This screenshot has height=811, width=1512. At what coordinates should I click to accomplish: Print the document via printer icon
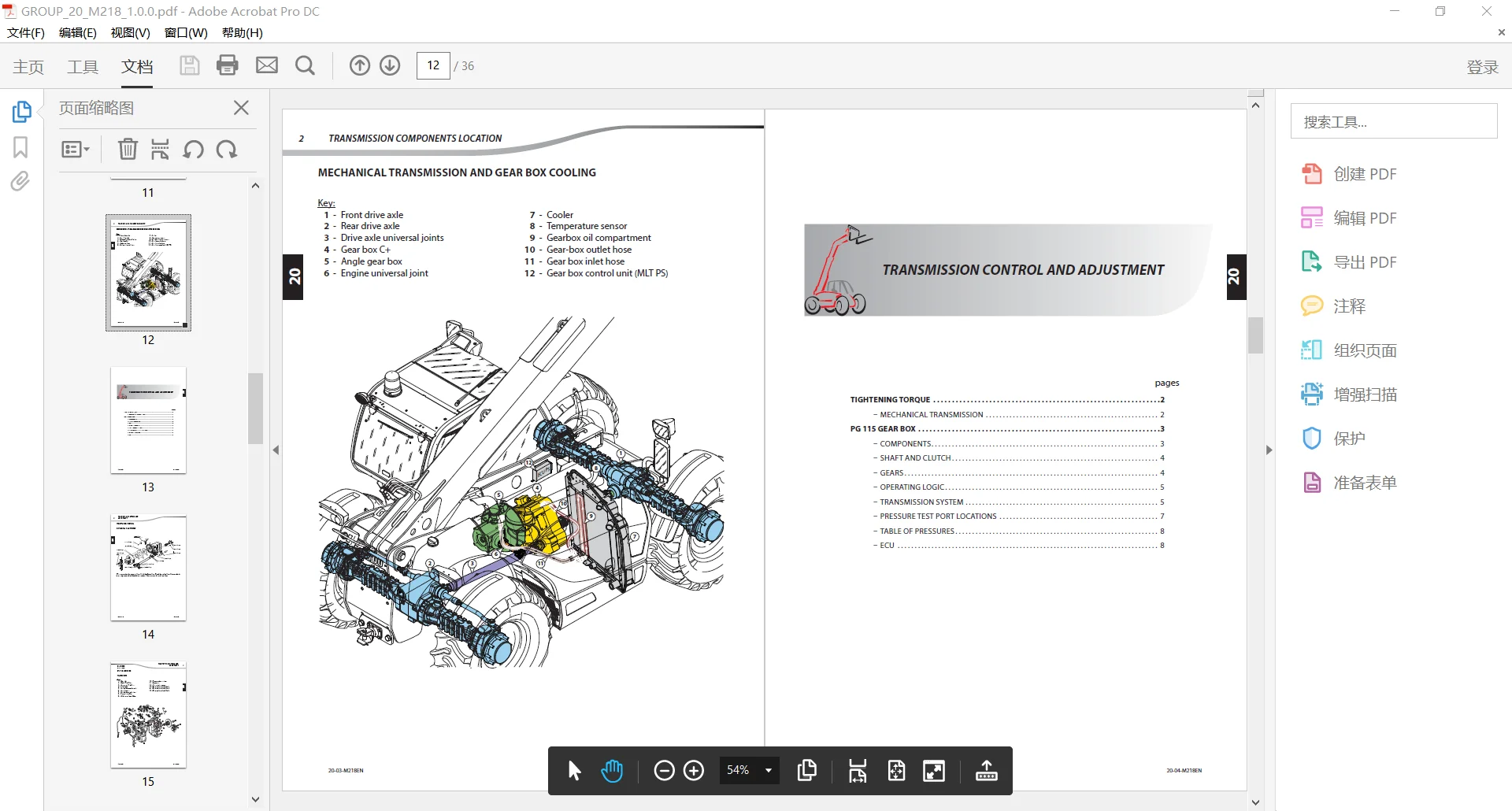228,65
